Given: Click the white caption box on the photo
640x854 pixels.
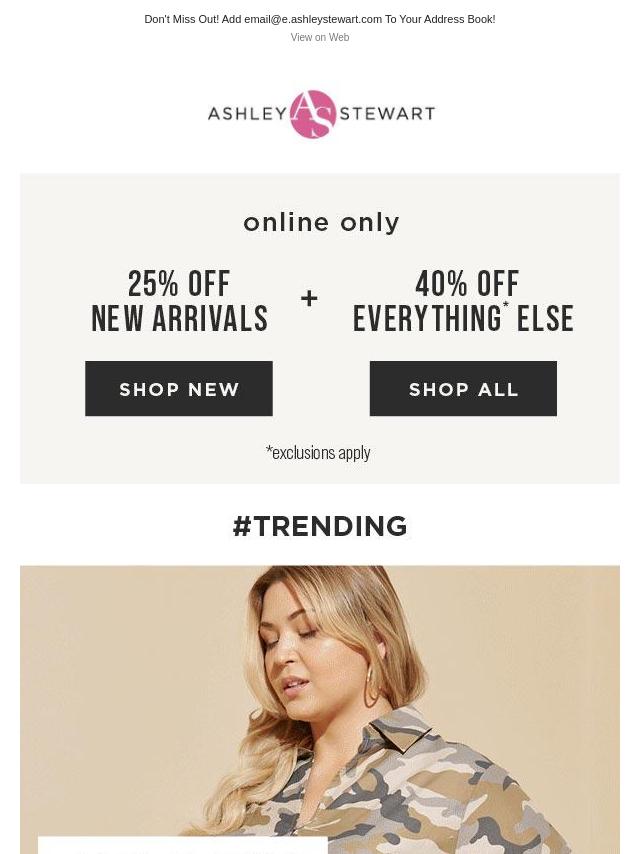Looking at the screenshot, I should pos(182,845).
